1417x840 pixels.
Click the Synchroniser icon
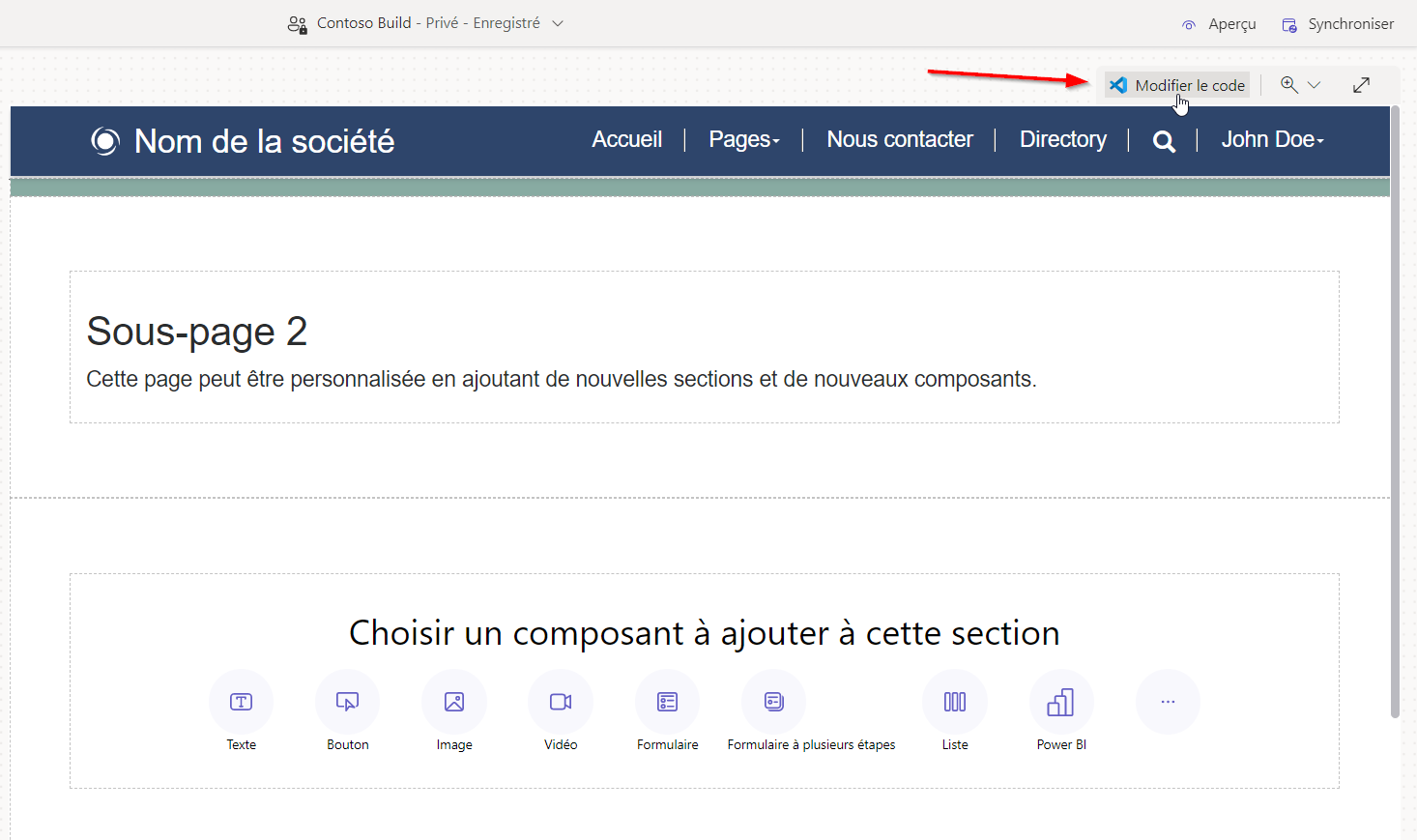[x=1289, y=25]
